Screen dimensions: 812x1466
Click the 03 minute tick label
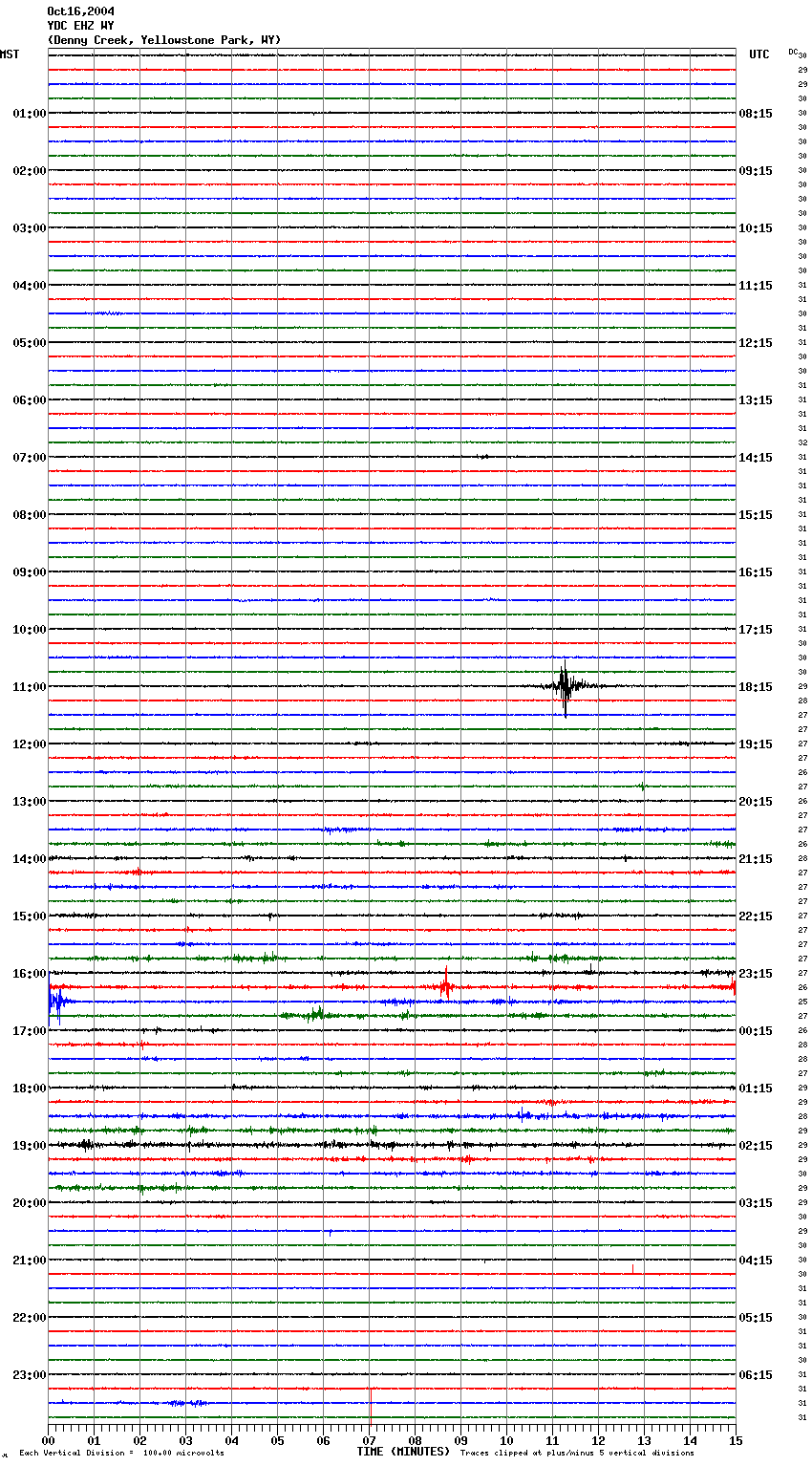tap(185, 1440)
